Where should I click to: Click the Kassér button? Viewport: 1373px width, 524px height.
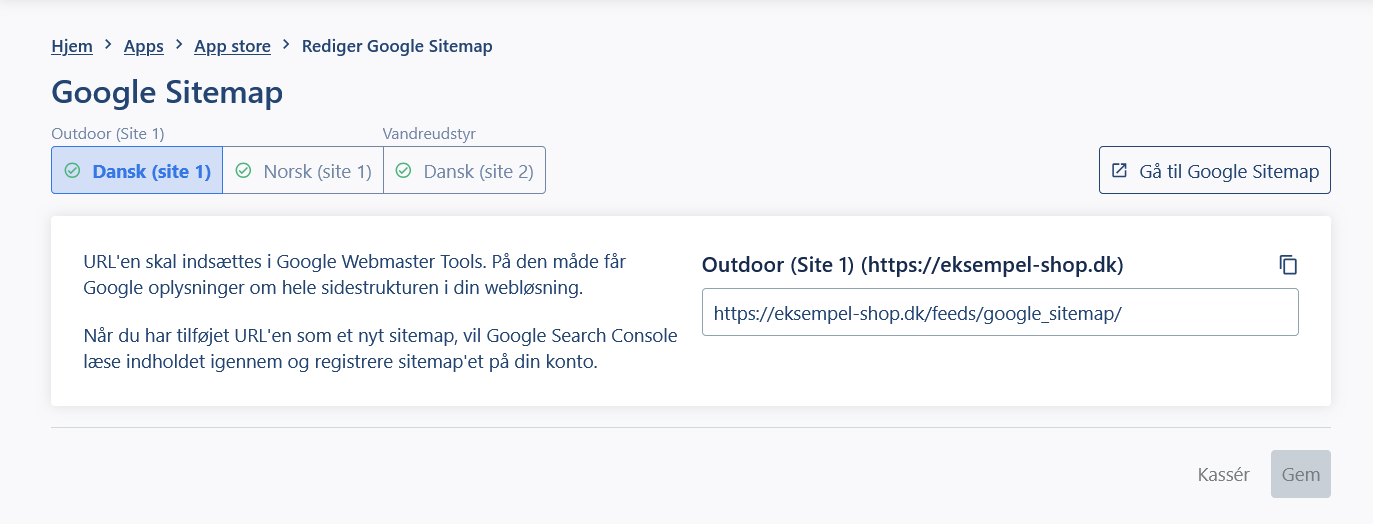click(x=1223, y=475)
